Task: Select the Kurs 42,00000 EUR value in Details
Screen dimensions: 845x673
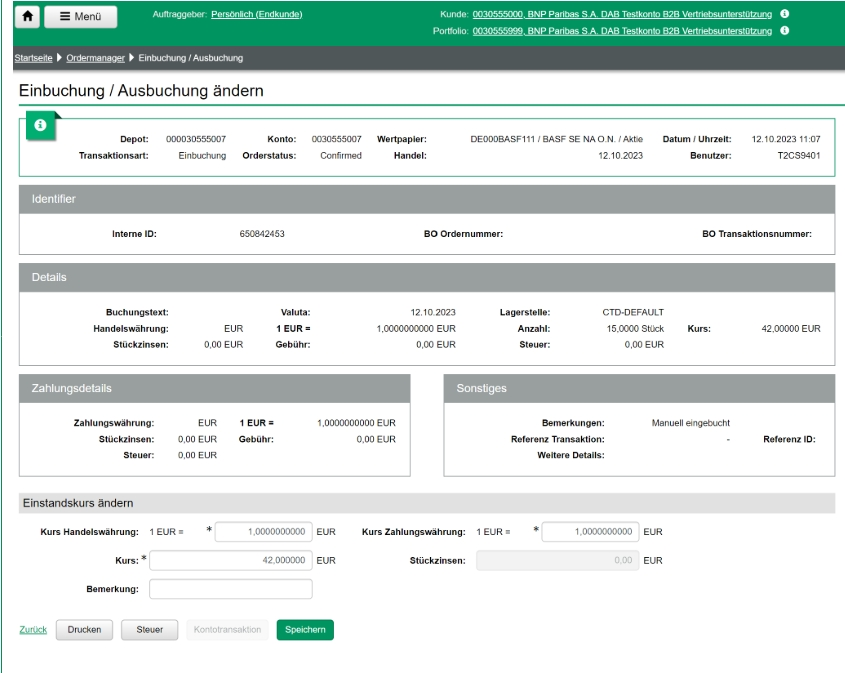Action: [x=791, y=329]
